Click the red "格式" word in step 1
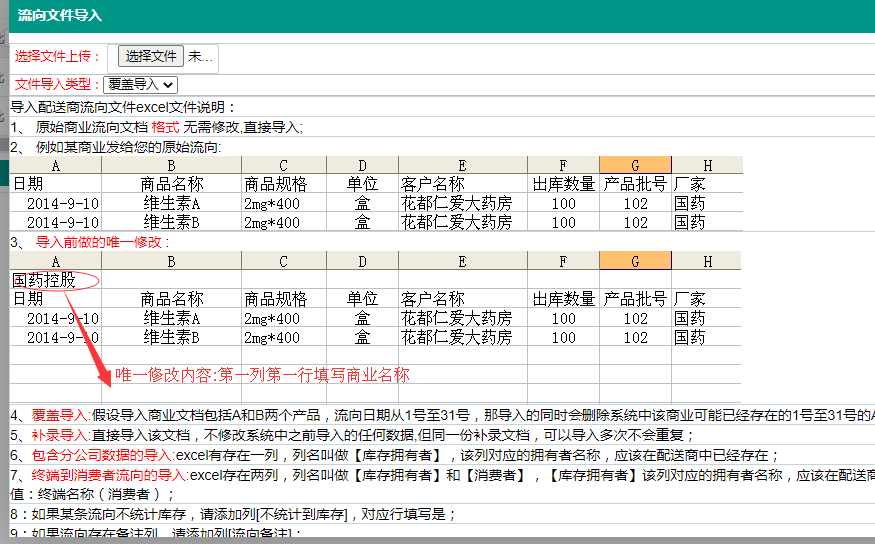 pos(165,127)
